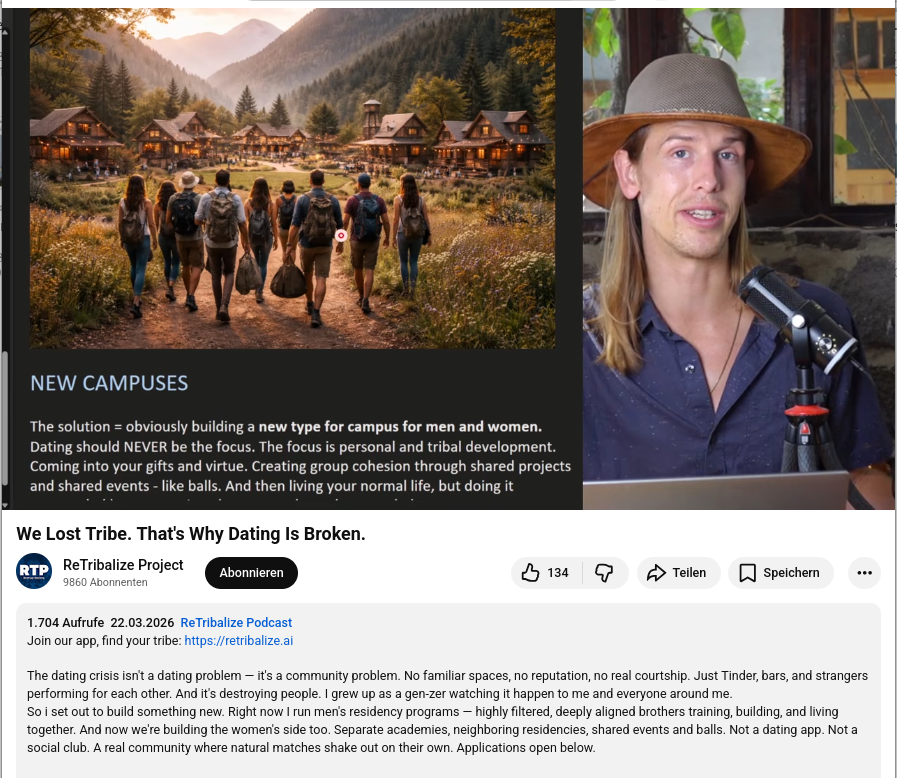The width and height of the screenshot is (897, 778).
Task: Click the village campus slide image
Action: (x=292, y=178)
